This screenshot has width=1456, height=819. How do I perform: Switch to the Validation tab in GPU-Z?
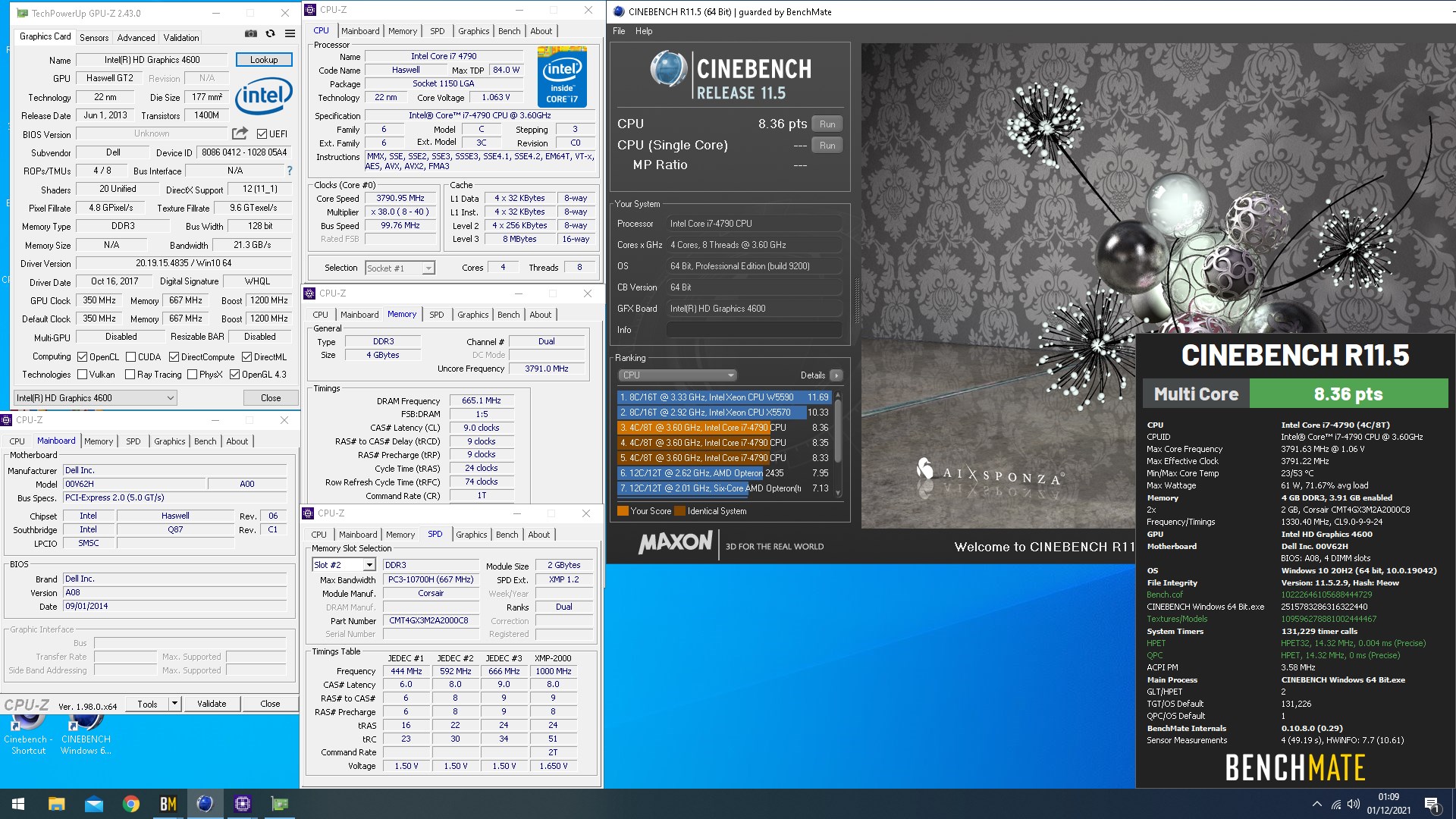coord(181,37)
